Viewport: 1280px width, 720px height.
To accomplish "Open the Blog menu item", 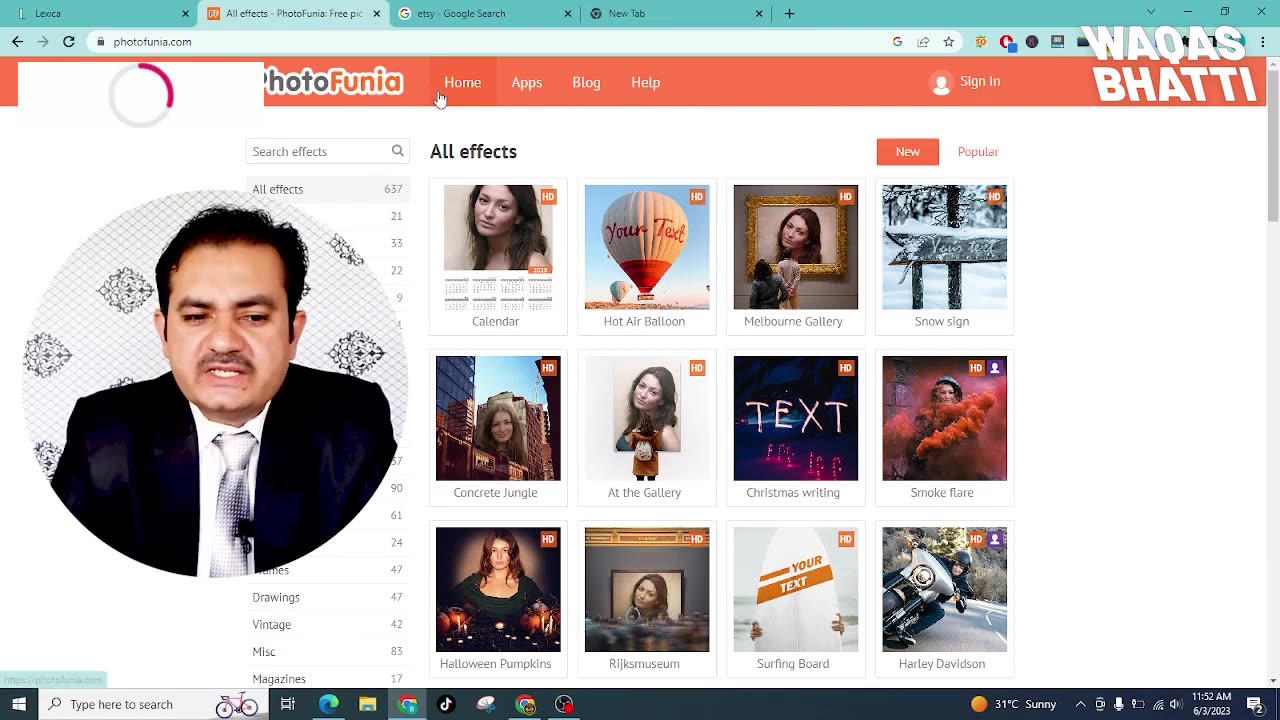I will pos(586,83).
